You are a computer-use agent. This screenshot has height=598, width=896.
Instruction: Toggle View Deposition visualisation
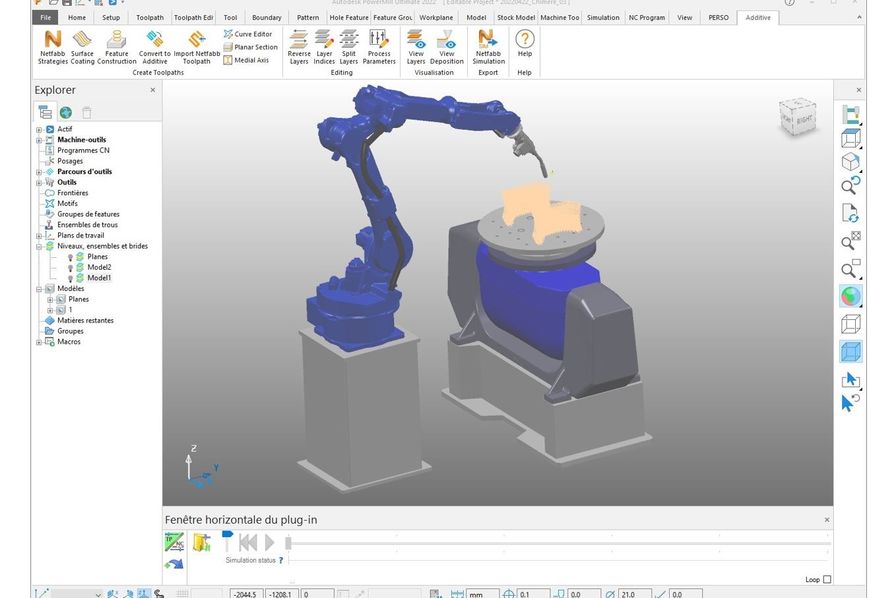tap(446, 47)
